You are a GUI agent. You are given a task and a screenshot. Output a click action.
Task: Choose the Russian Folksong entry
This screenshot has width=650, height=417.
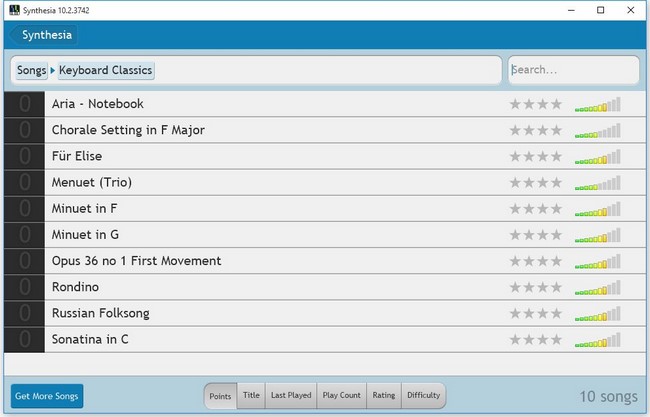point(325,313)
